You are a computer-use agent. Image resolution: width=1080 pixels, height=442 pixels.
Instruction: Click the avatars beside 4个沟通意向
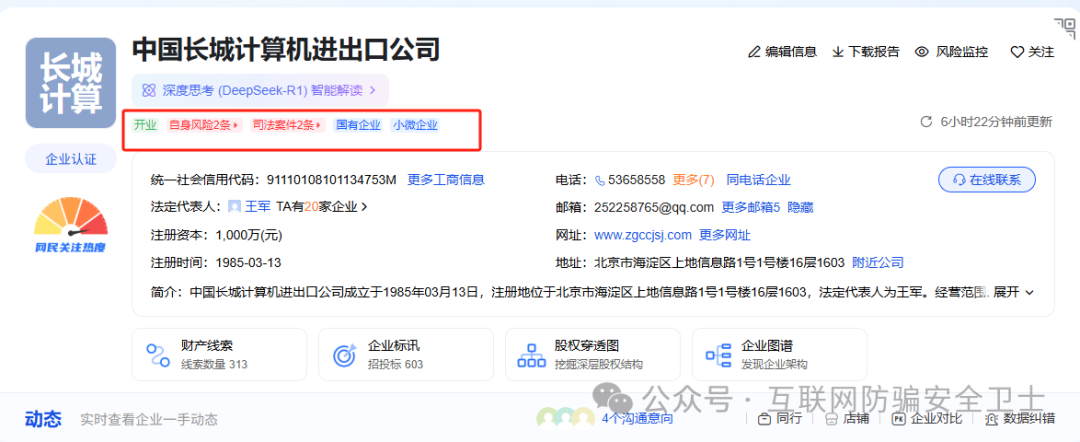point(565,417)
